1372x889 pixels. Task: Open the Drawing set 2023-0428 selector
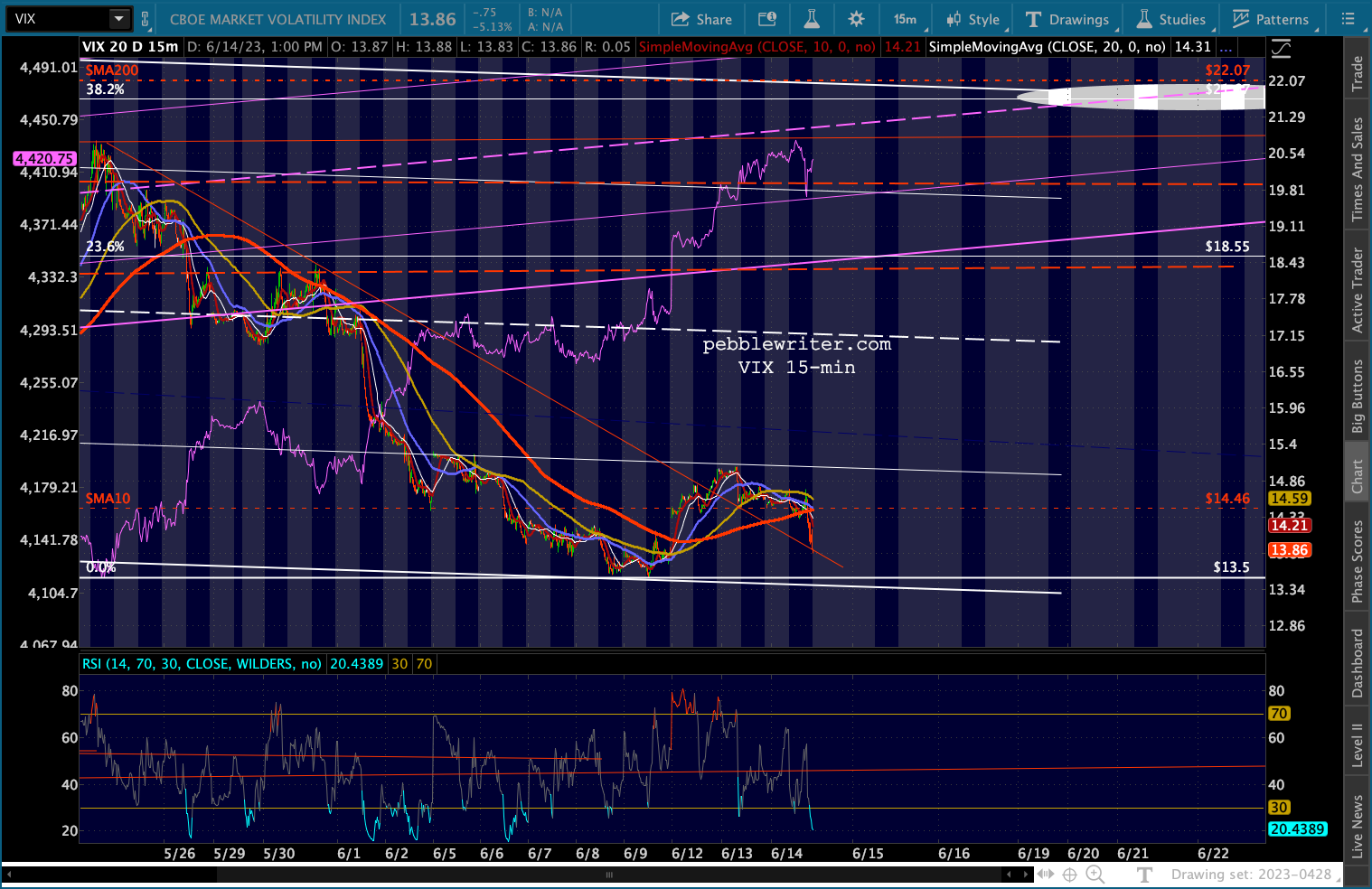point(1251,874)
